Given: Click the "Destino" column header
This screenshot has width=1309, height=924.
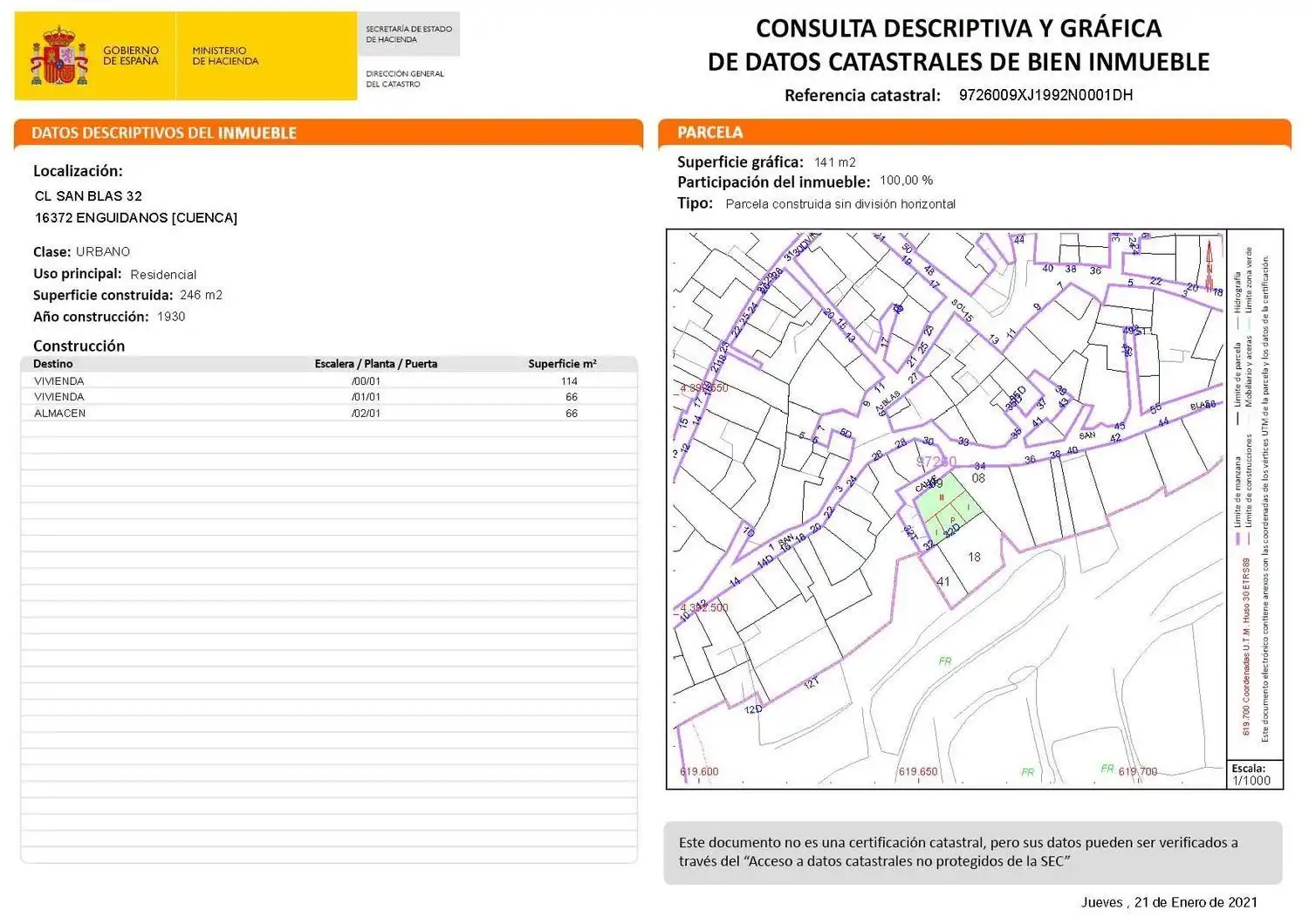Looking at the screenshot, I should click(x=53, y=364).
